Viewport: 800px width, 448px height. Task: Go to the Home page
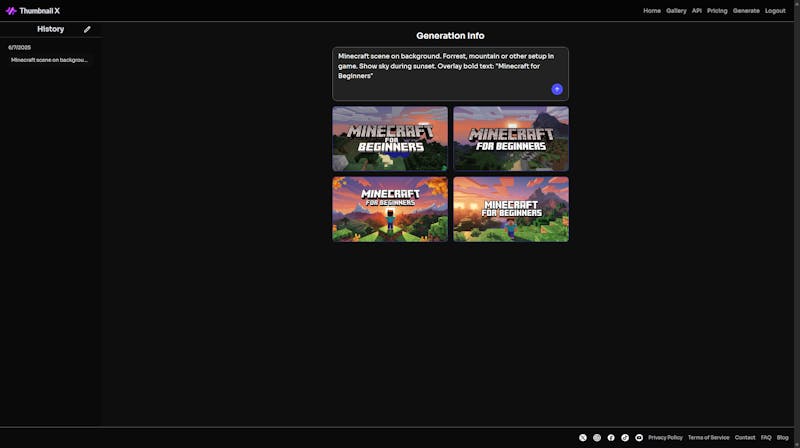click(652, 11)
